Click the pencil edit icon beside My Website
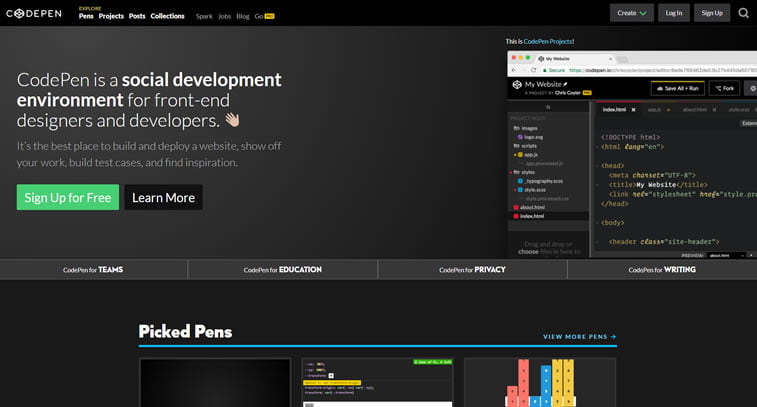Viewport: 757px width, 407px height. pyautogui.click(x=565, y=84)
